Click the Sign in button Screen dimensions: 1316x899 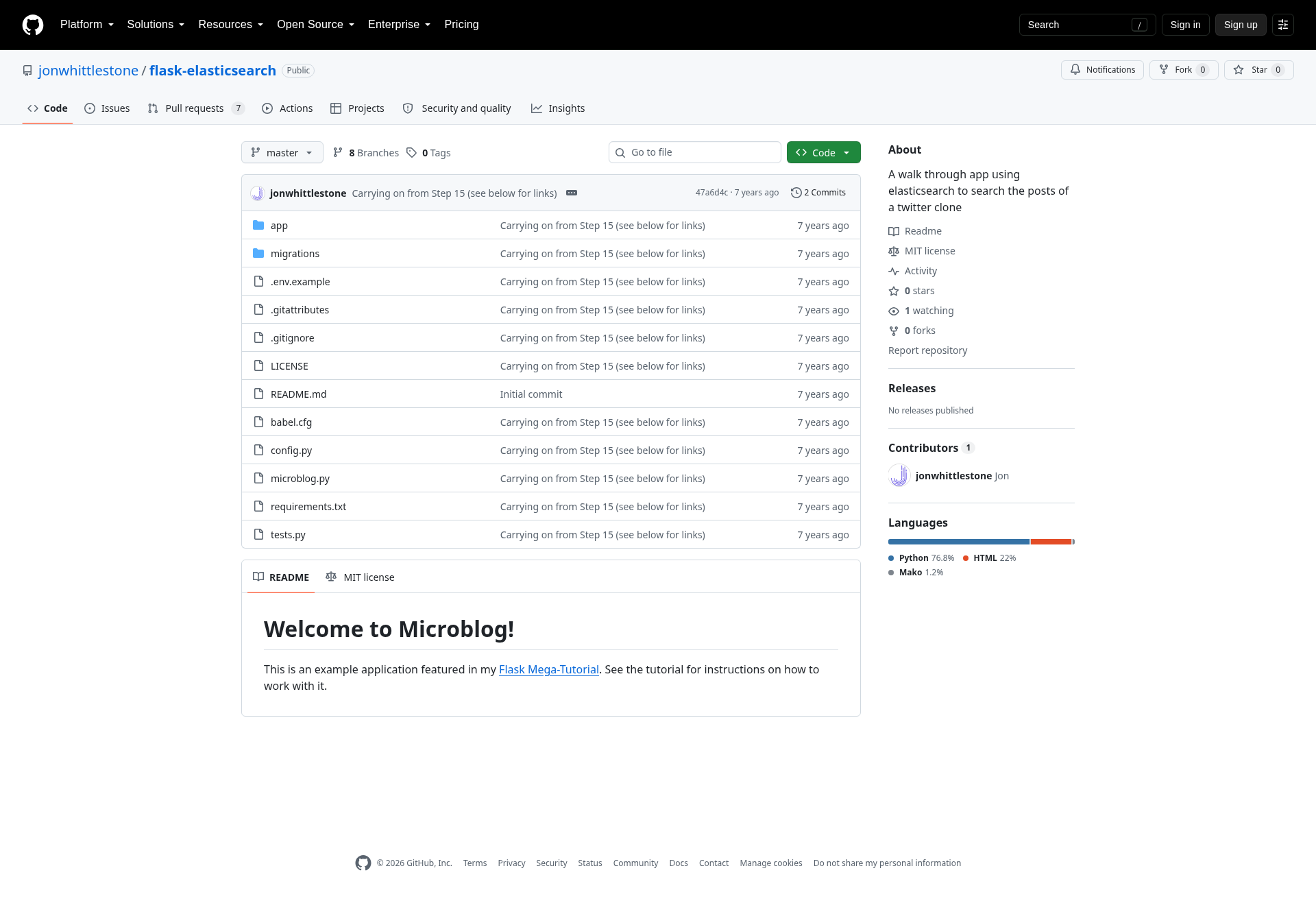(1185, 25)
